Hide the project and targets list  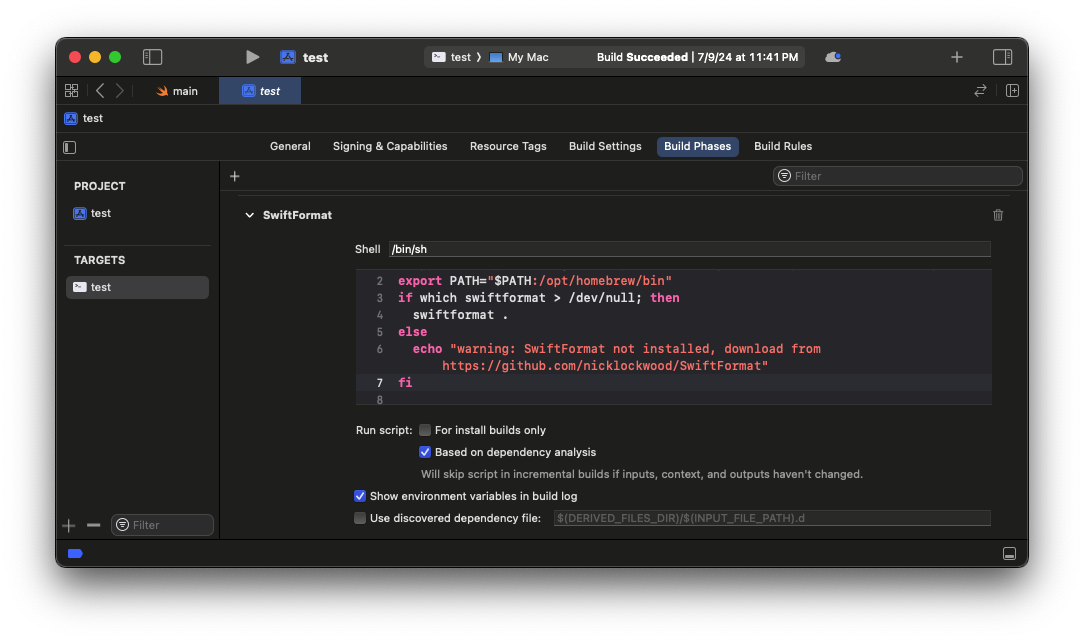(x=70, y=147)
